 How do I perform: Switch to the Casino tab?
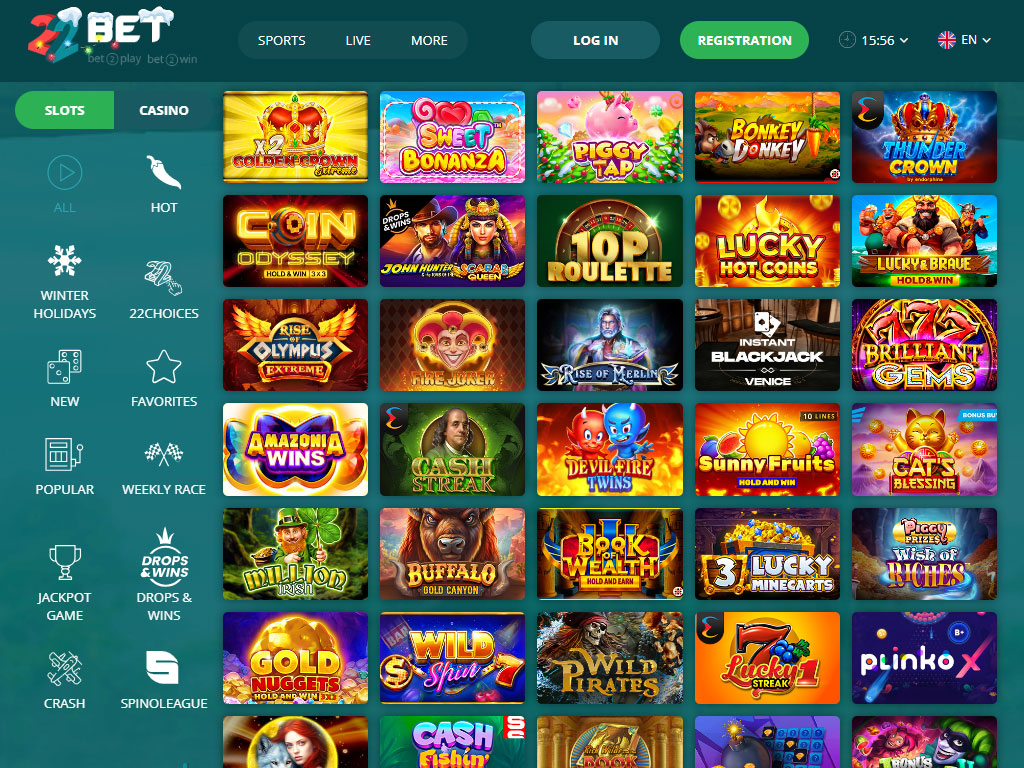pyautogui.click(x=163, y=110)
